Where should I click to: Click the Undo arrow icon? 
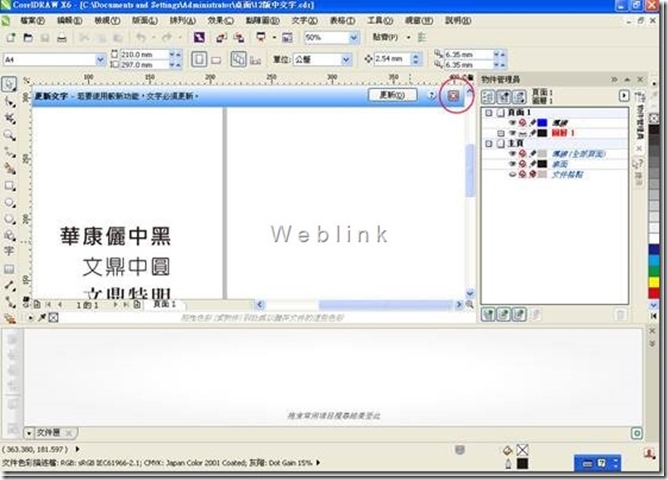(141, 38)
